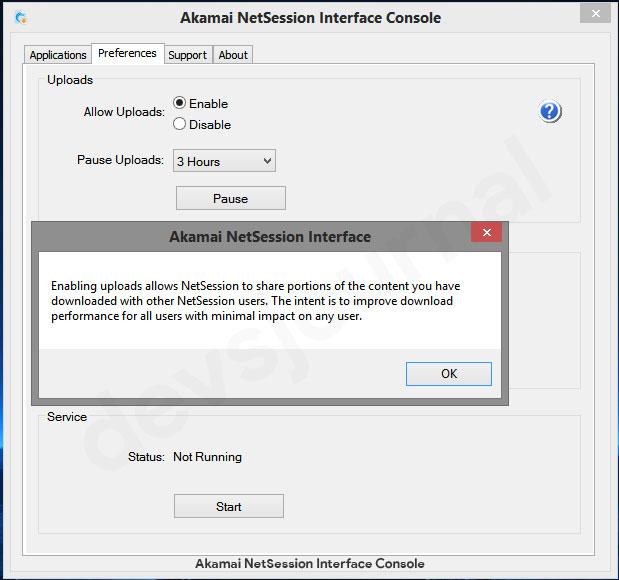Screen dimensions: 619x580
Task: Click the Pause button
Action: tap(231, 198)
